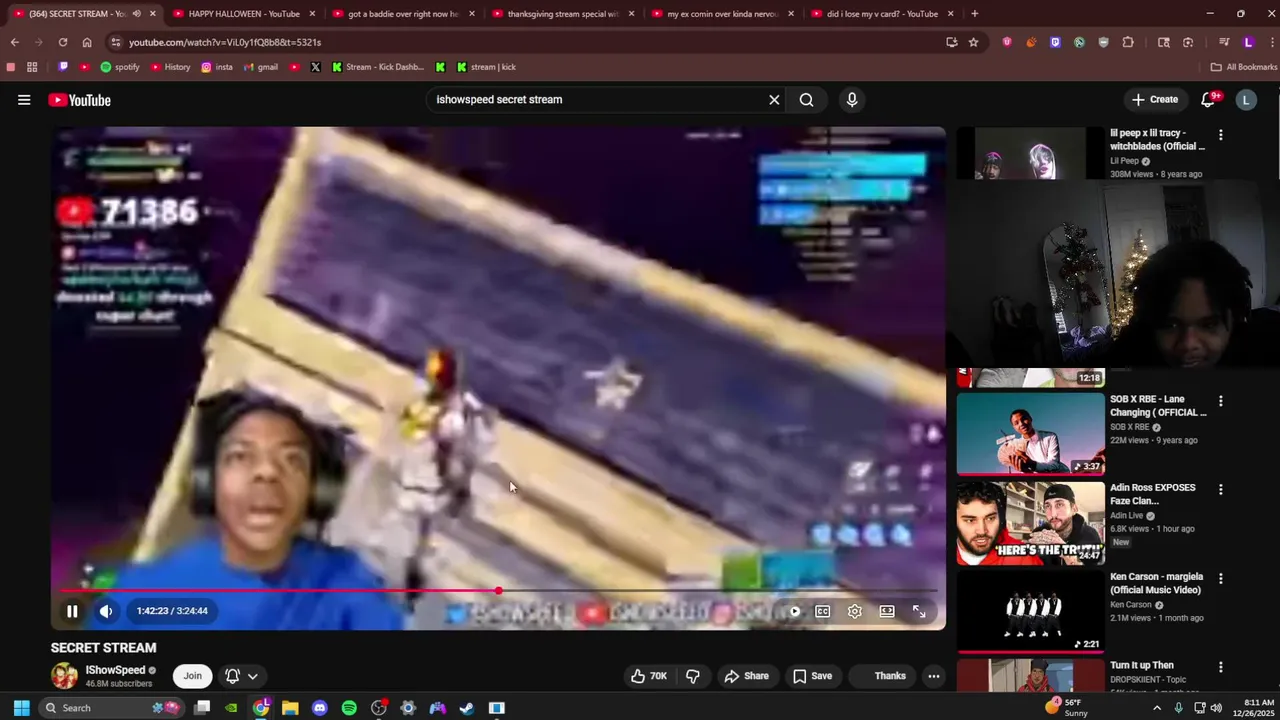Open options for SOB X RBE video

[1220, 401]
